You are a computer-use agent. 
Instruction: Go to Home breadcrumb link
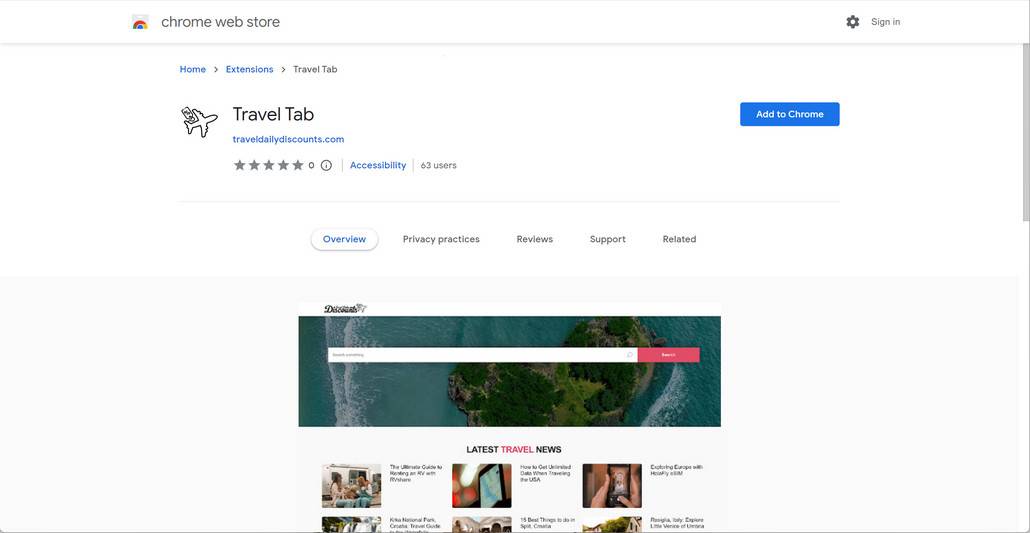192,69
